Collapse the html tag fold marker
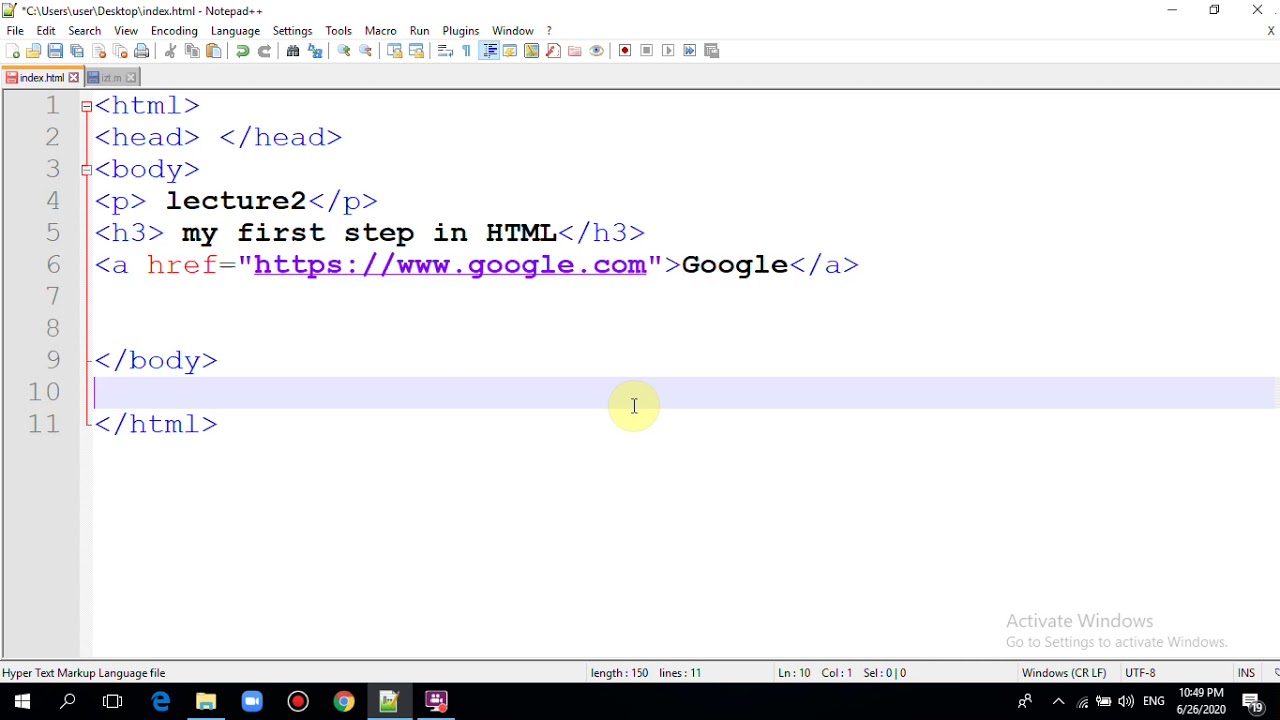This screenshot has width=1280, height=720. click(87, 106)
